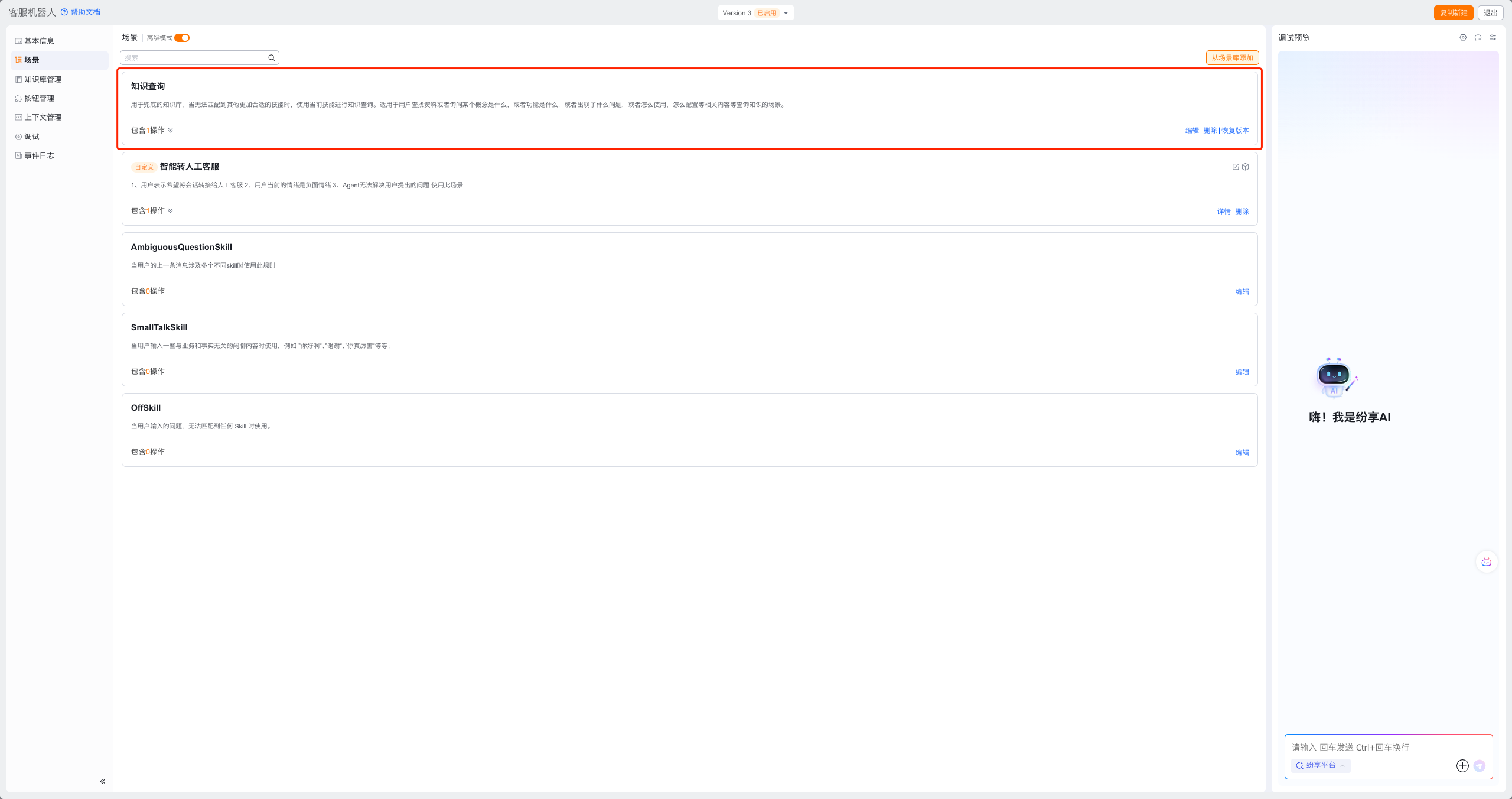The image size is (1512, 799).
Task: Click the 复制新建 button
Action: (1453, 13)
